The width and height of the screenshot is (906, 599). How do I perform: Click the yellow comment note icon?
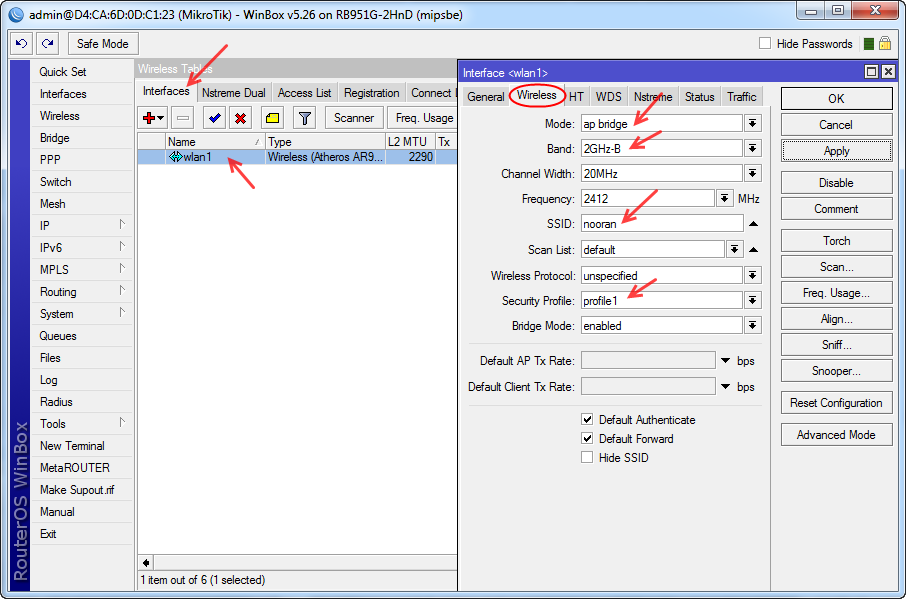[x=272, y=118]
